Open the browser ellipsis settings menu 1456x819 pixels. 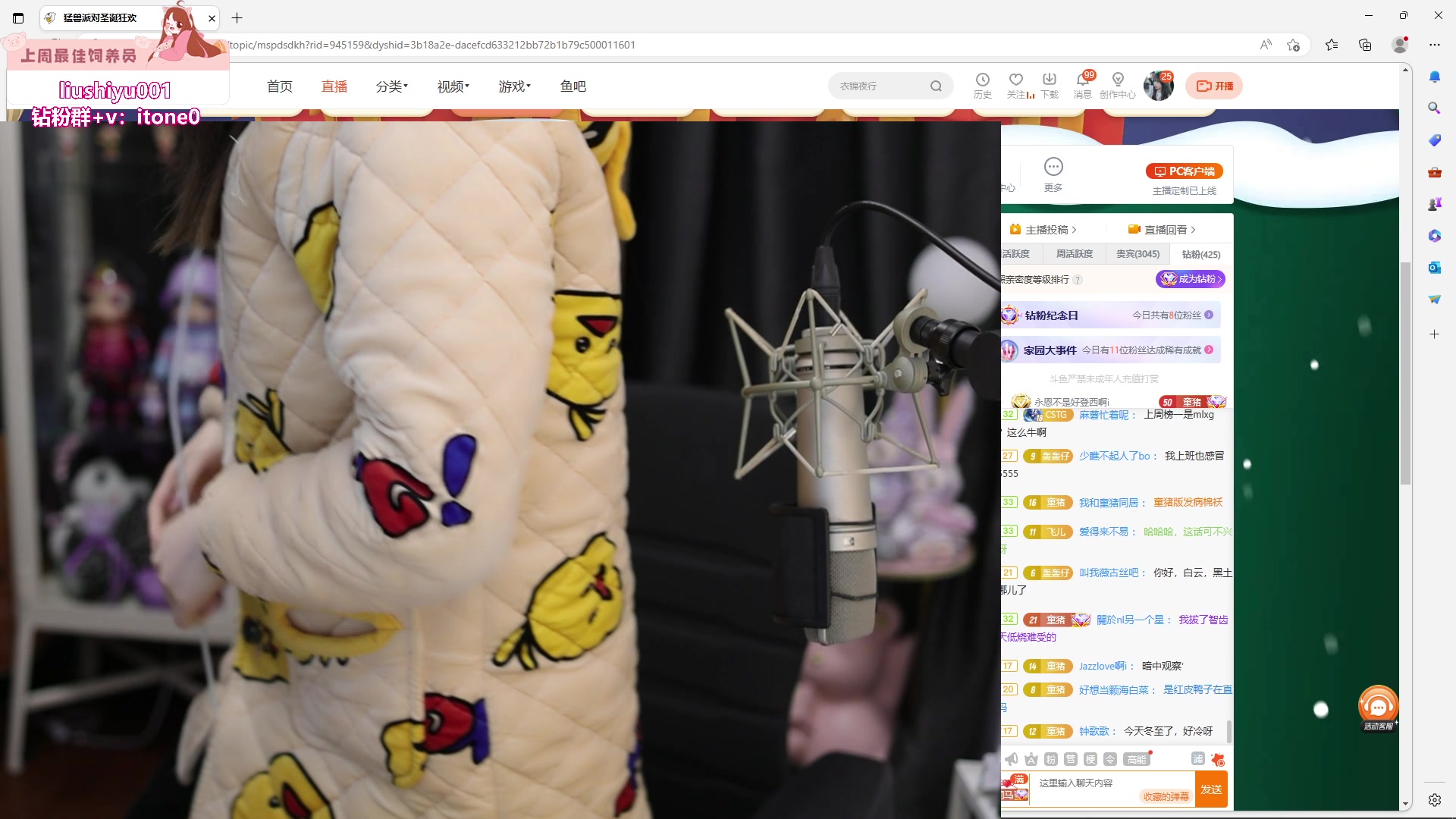tap(1434, 45)
